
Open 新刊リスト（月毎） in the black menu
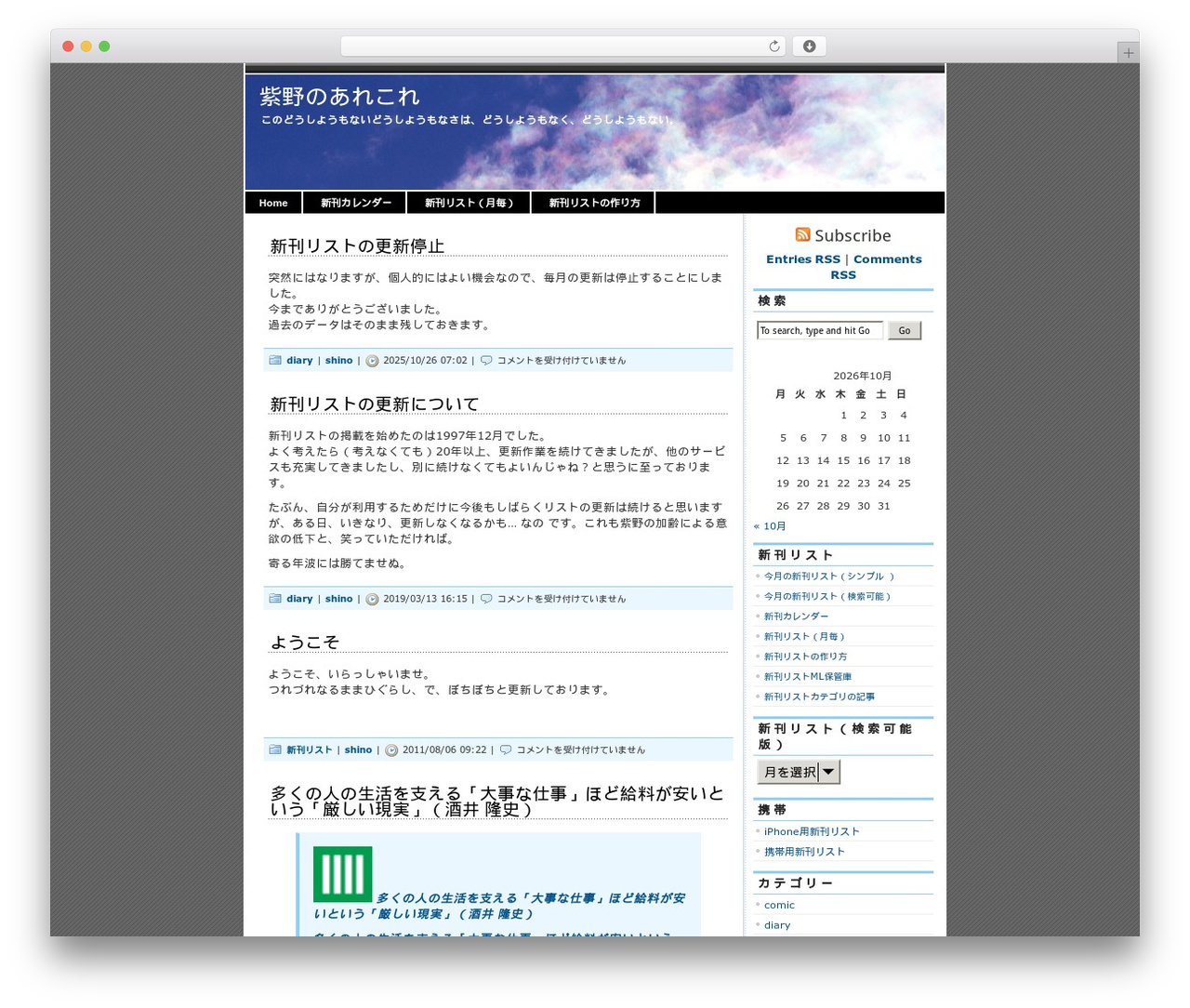click(469, 203)
